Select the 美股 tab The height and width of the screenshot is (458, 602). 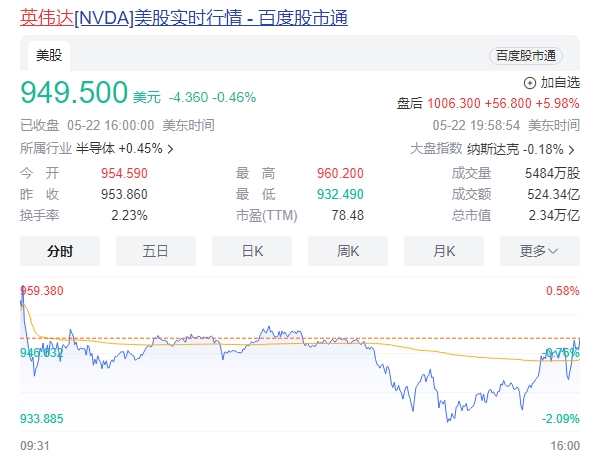(x=49, y=55)
